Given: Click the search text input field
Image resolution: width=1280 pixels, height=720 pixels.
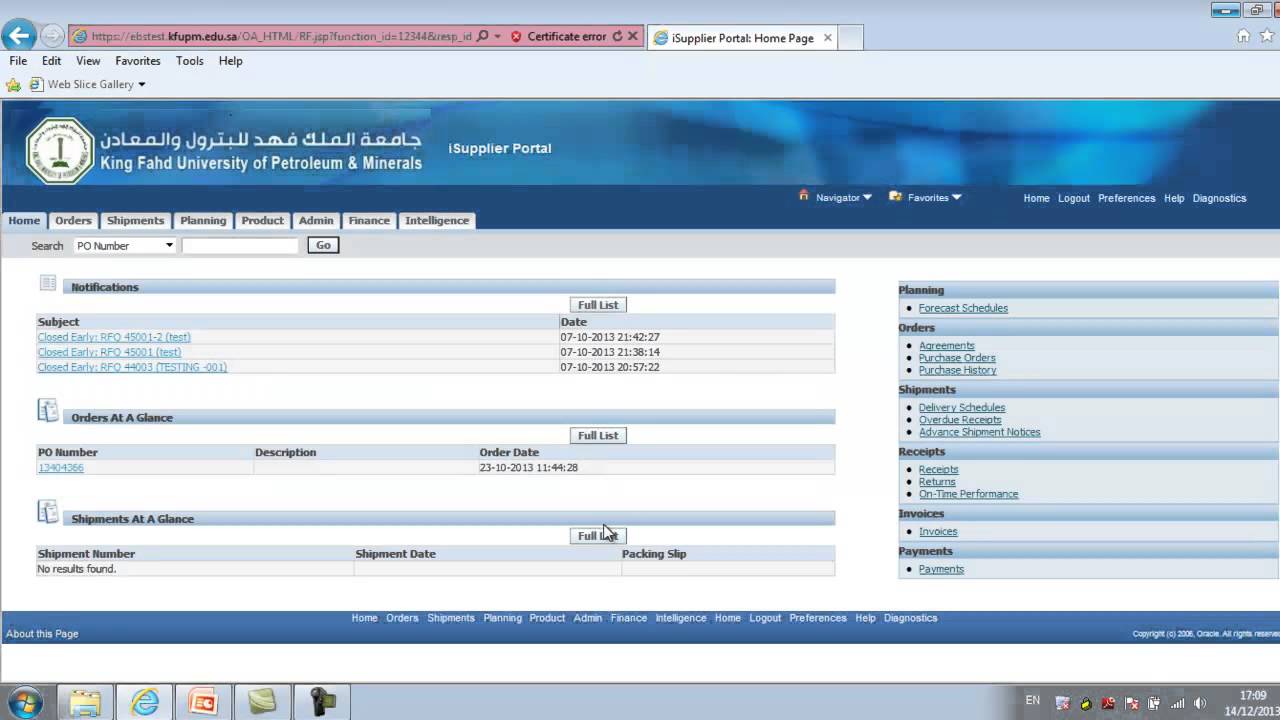Looking at the screenshot, I should 240,245.
